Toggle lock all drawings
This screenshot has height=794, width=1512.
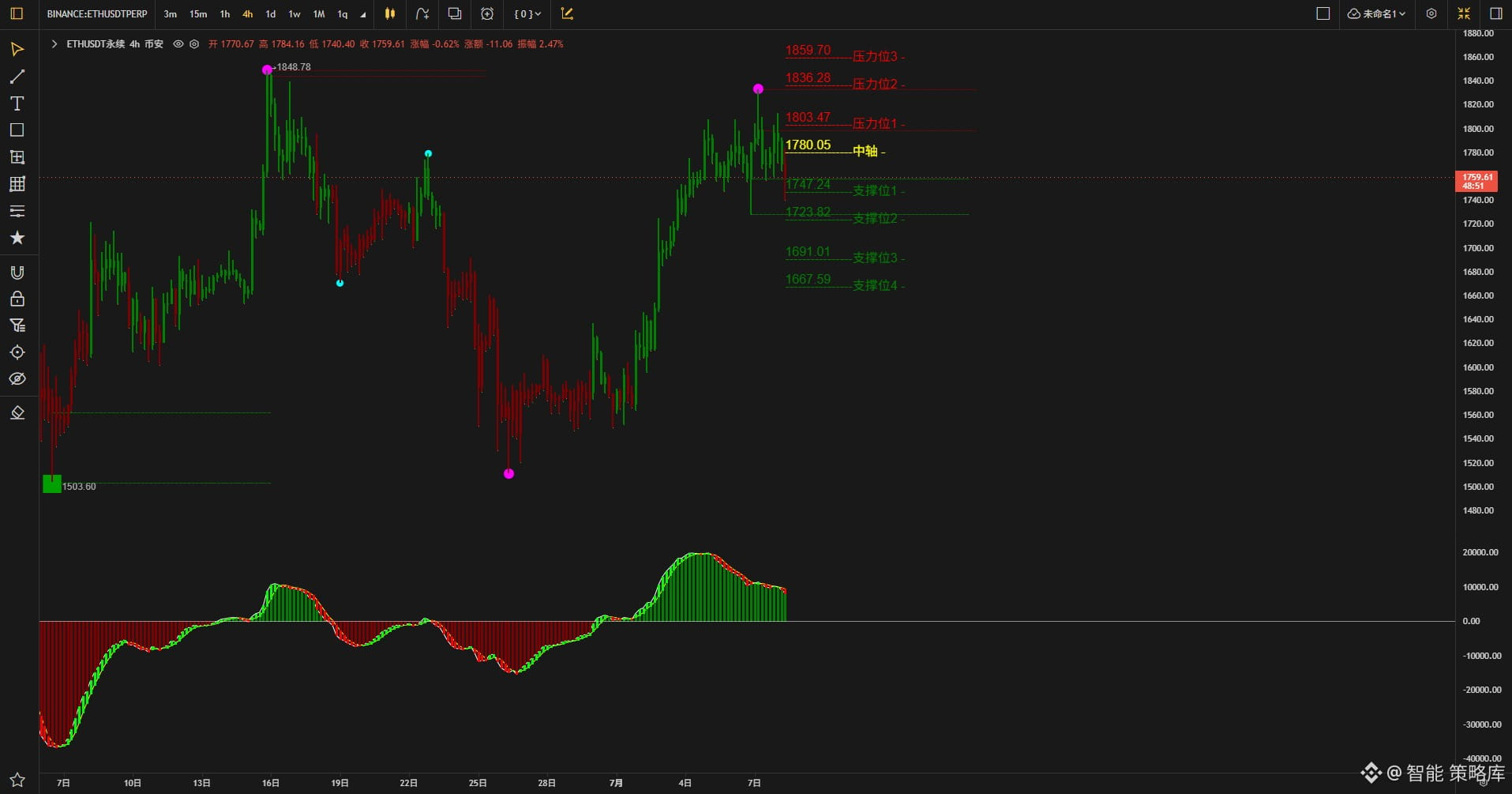tap(17, 299)
